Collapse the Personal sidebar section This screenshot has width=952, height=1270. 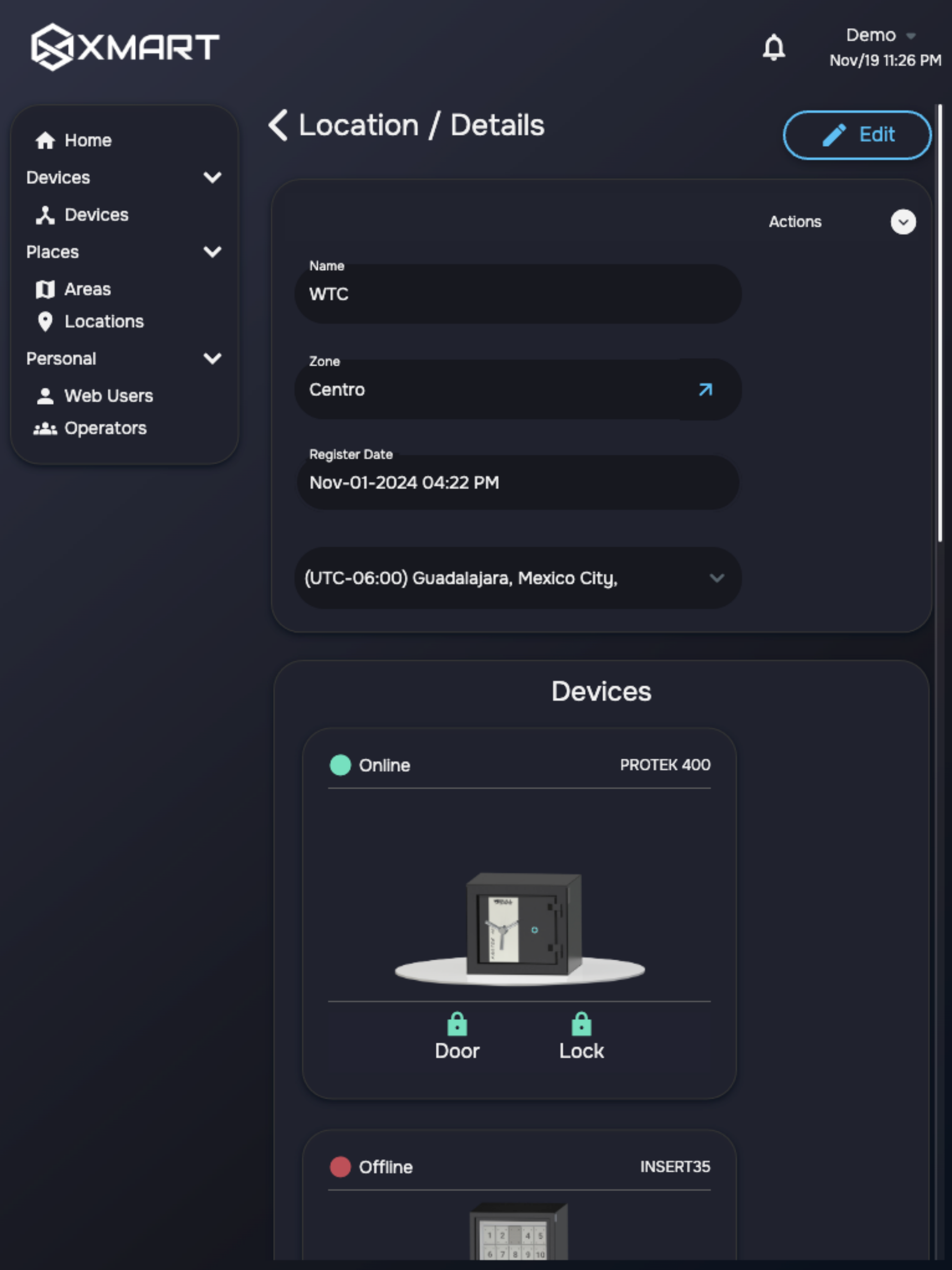212,358
